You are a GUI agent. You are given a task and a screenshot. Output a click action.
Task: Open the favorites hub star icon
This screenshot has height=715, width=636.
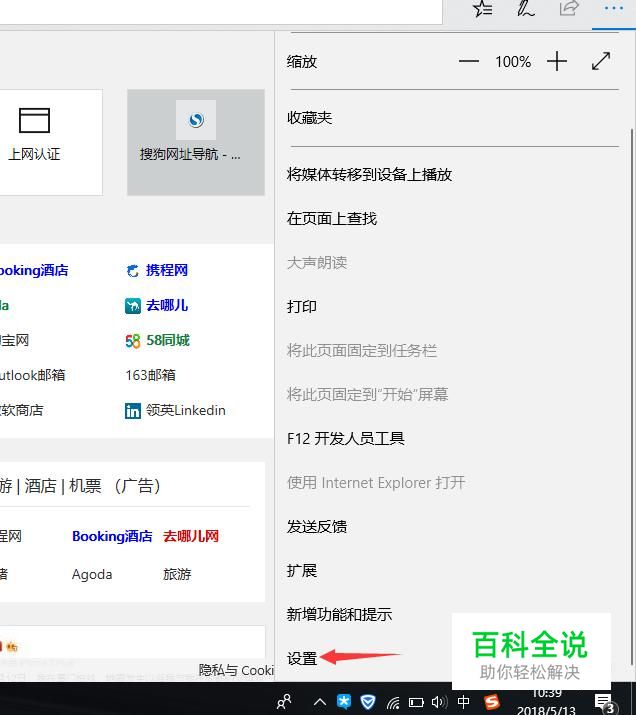[x=483, y=8]
